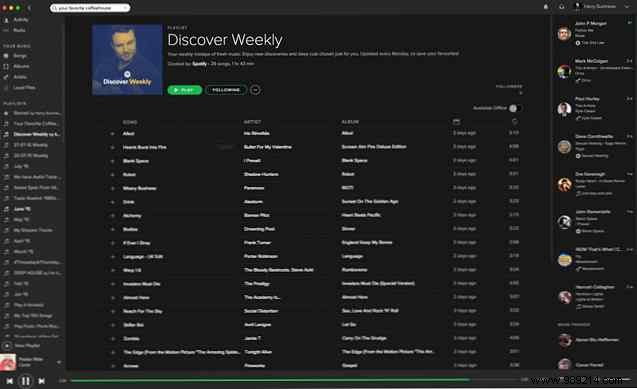
Task: Add If Ever I Stray with plus icon
Action: click(x=112, y=243)
